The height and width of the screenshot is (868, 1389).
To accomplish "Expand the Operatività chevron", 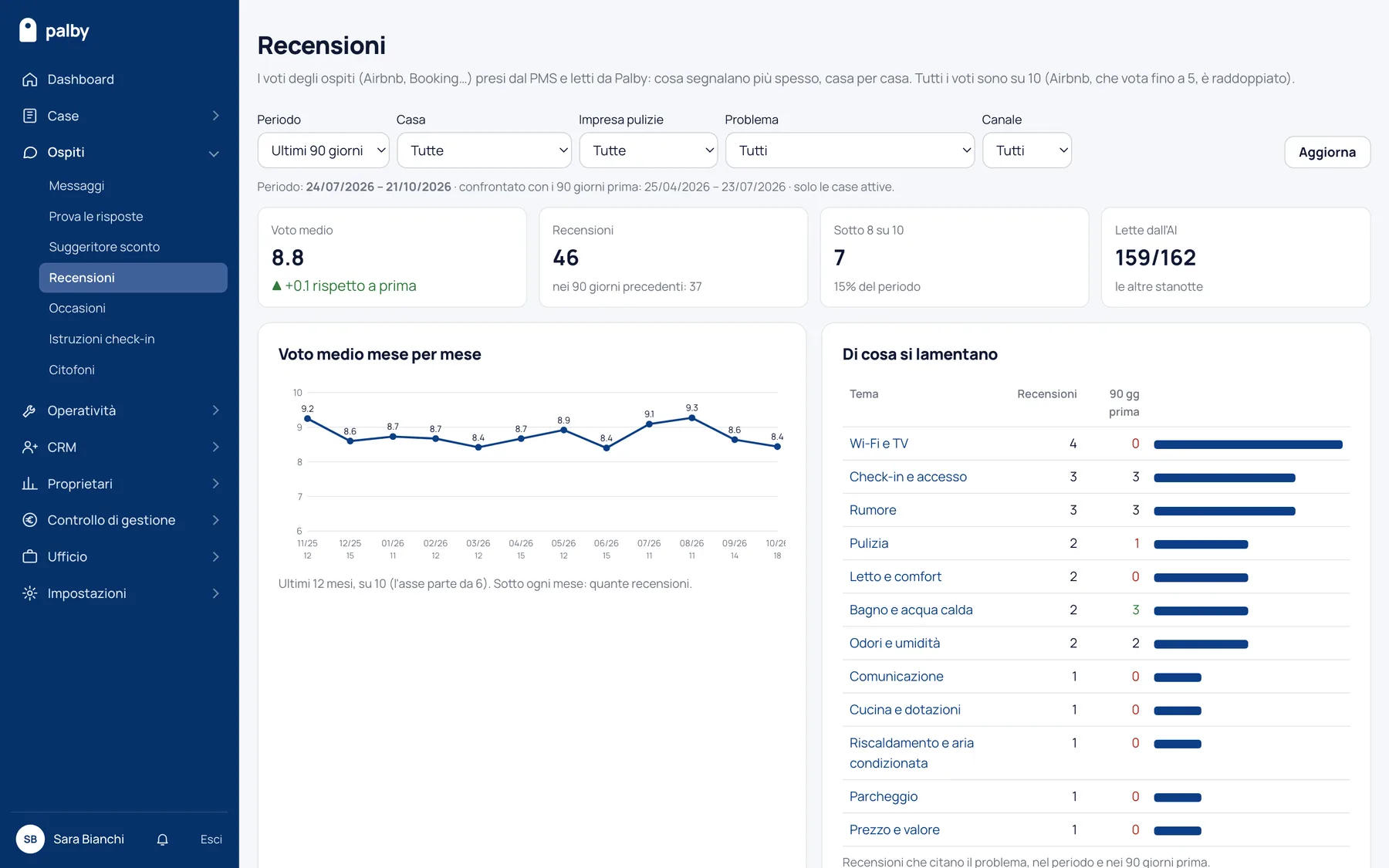I will click(x=215, y=410).
